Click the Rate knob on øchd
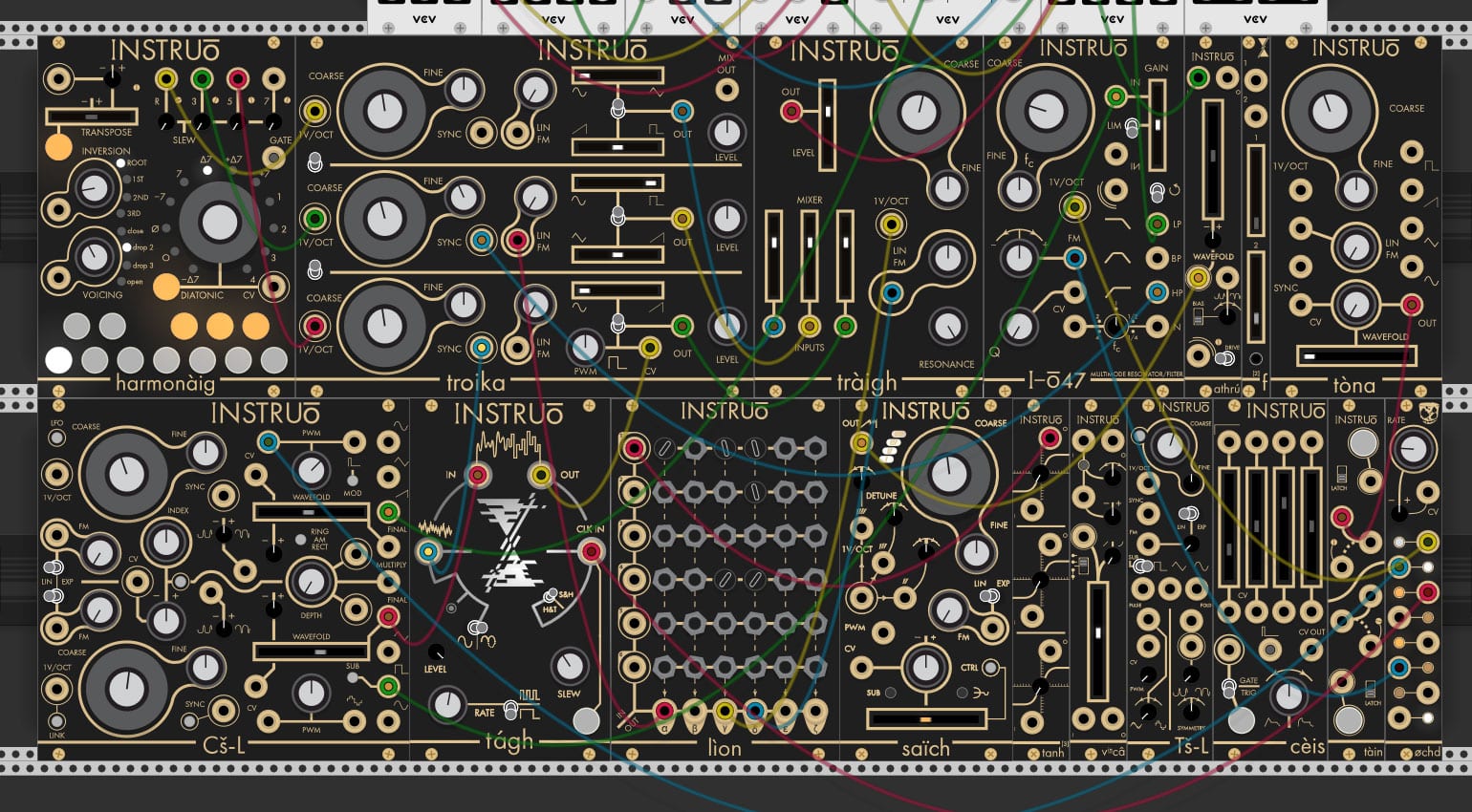 coord(1412,447)
